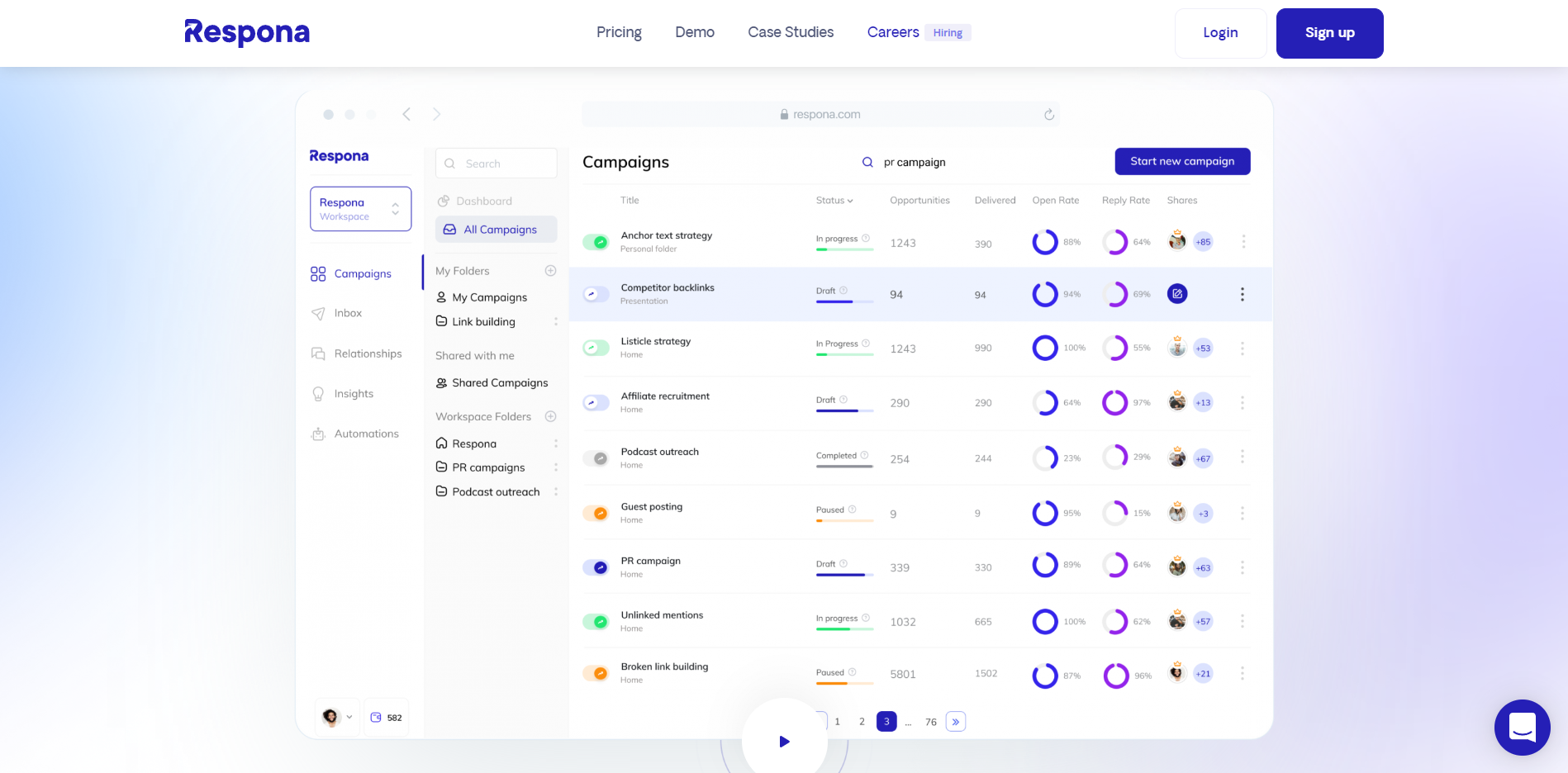Open the Status column filter dropdown
Viewport: 1568px width, 773px height.
834,201
